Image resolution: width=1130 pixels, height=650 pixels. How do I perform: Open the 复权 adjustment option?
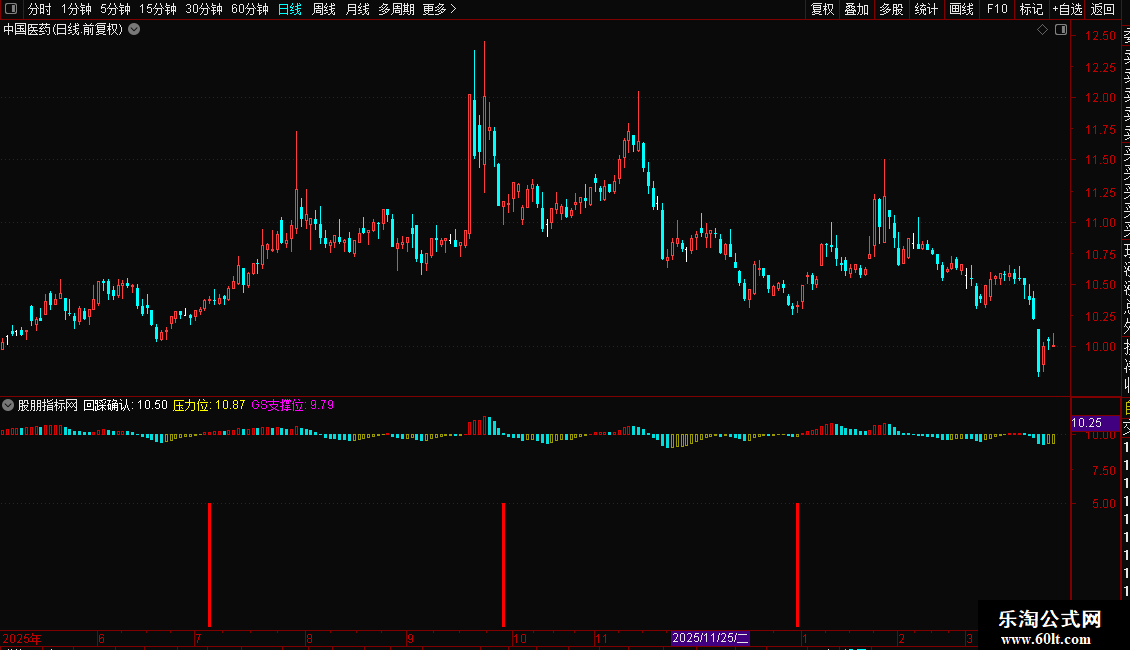(x=822, y=9)
